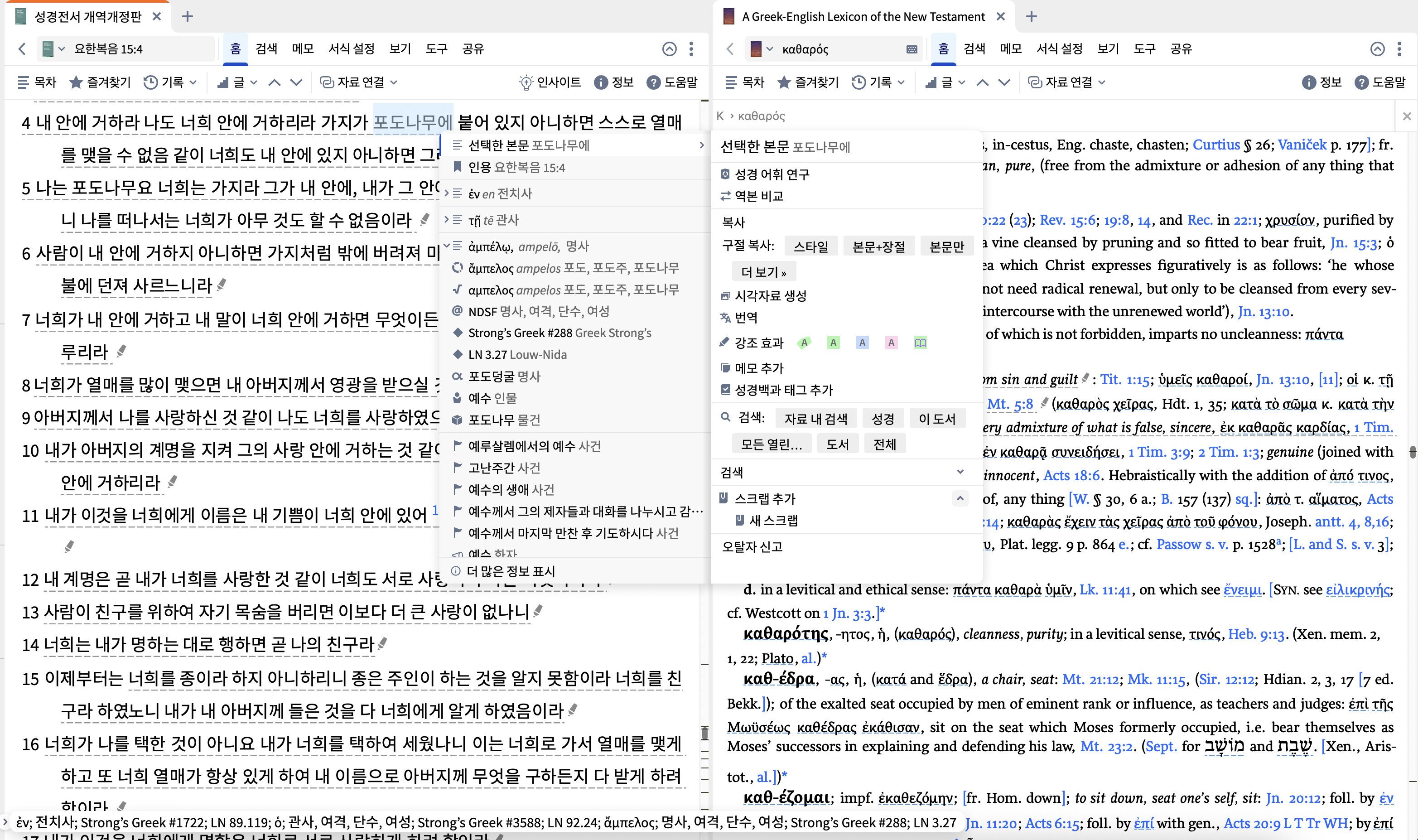The image size is (1418, 840).
Task: Select 예수 인물 menu entry
Action: click(575, 398)
